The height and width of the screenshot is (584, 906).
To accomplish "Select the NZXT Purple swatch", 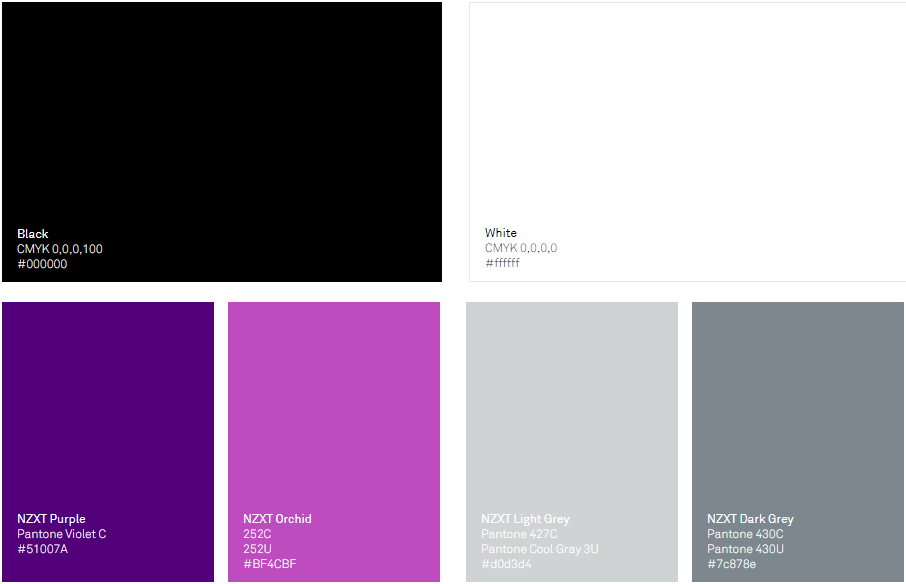I will click(108, 442).
